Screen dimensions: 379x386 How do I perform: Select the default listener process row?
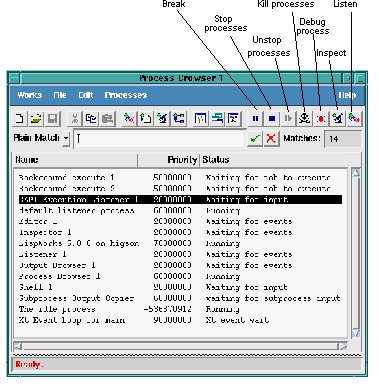[180, 211]
